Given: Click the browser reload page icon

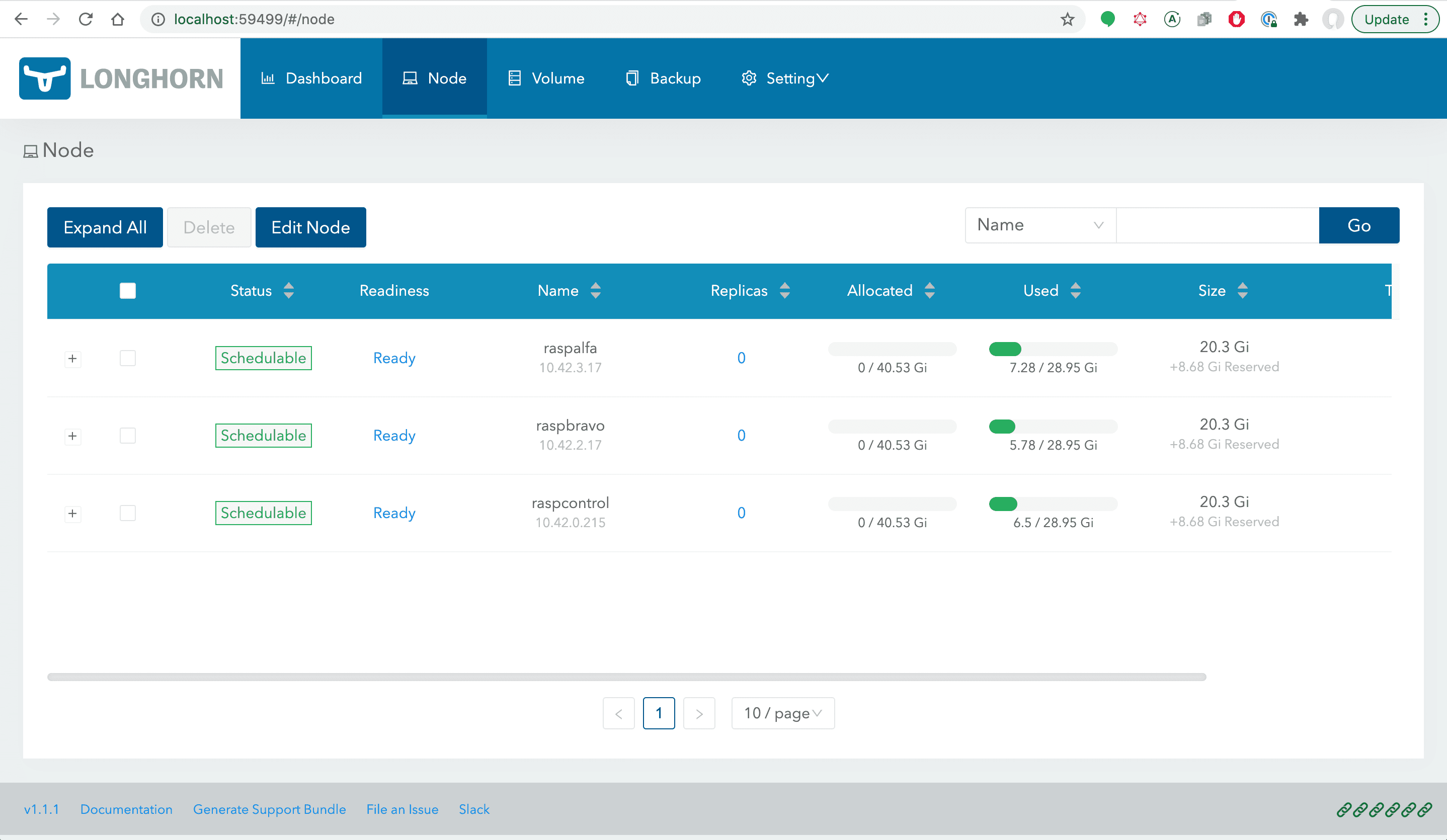Looking at the screenshot, I should coord(86,19).
